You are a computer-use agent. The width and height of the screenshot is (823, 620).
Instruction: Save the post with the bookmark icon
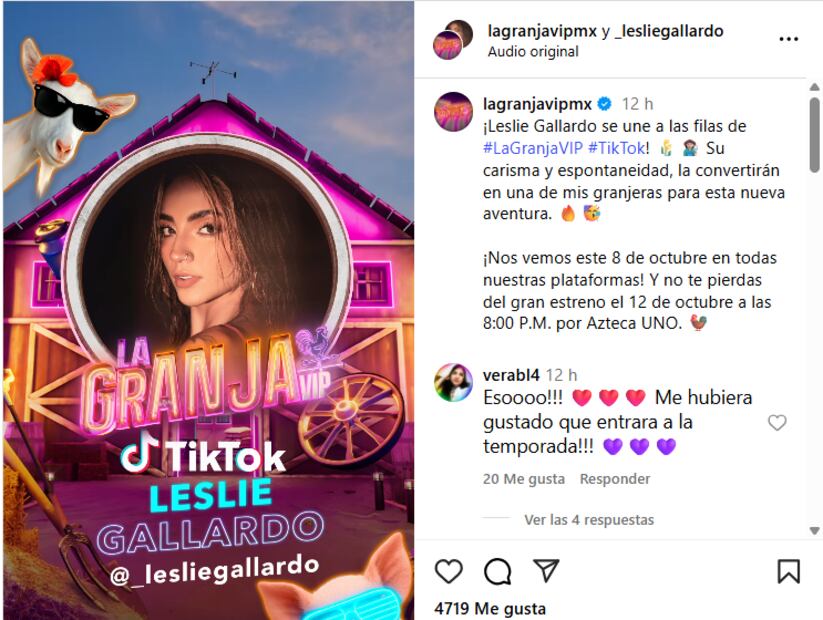pyautogui.click(x=788, y=571)
